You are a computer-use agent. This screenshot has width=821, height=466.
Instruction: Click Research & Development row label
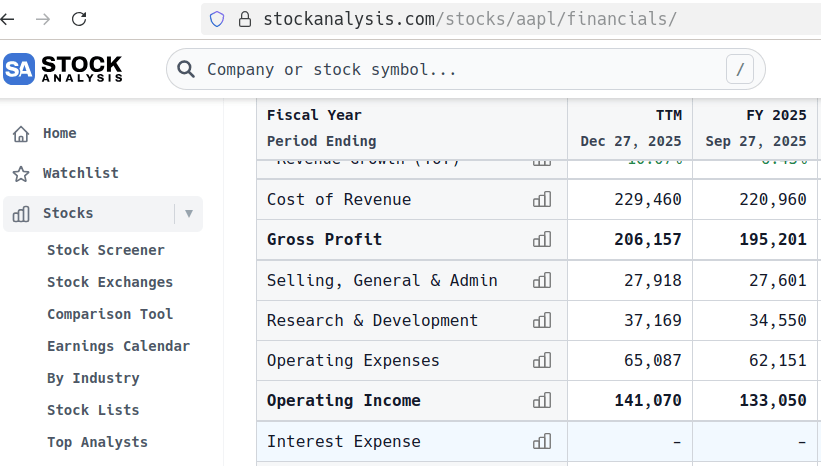click(x=372, y=320)
